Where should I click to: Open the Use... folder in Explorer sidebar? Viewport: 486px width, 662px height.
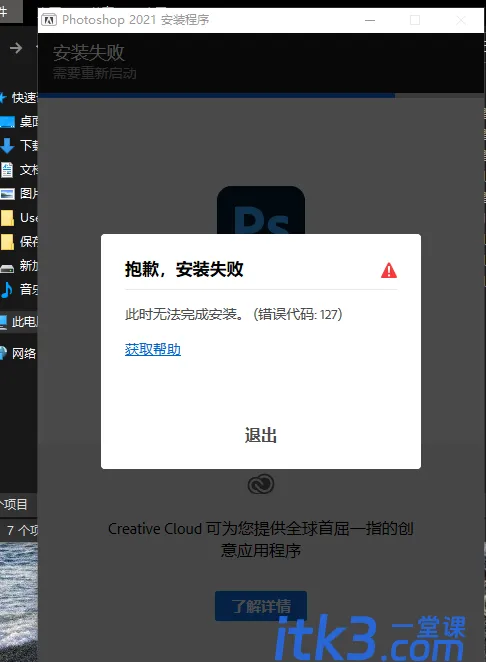[19, 218]
